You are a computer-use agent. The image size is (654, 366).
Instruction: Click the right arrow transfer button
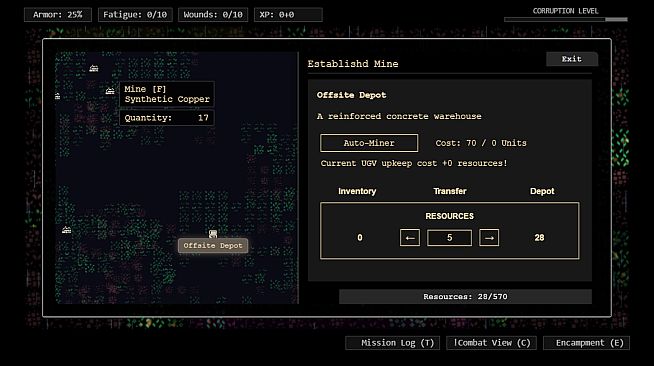pyautogui.click(x=489, y=238)
